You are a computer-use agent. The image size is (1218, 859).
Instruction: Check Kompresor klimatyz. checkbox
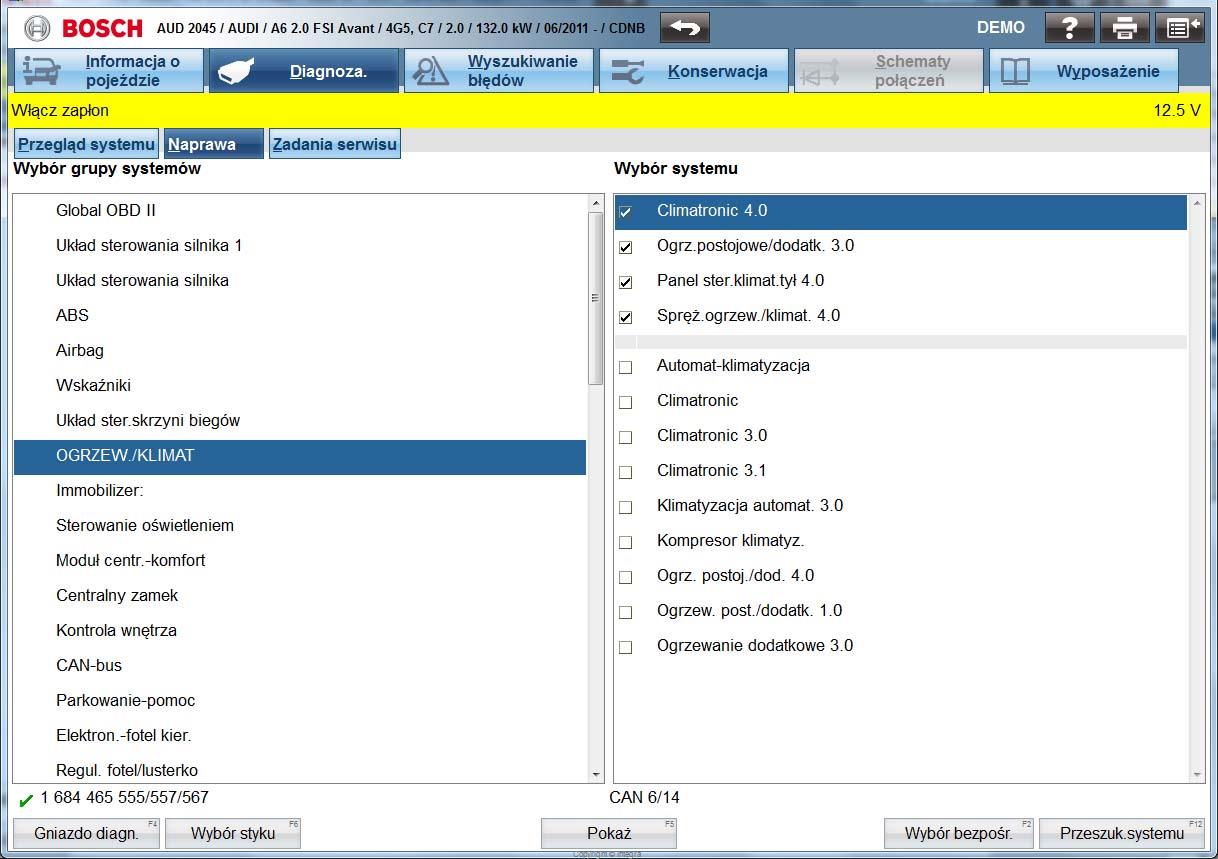coord(625,542)
